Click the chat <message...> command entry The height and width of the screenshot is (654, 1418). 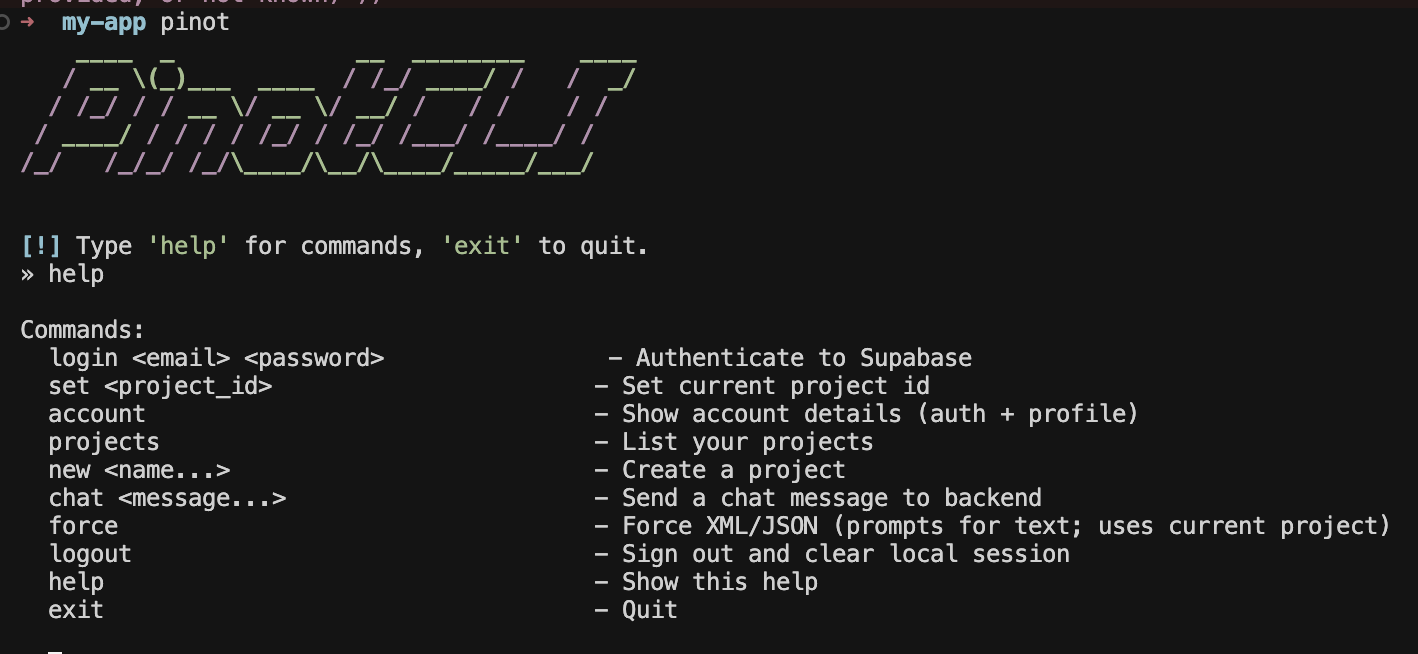click(167, 498)
